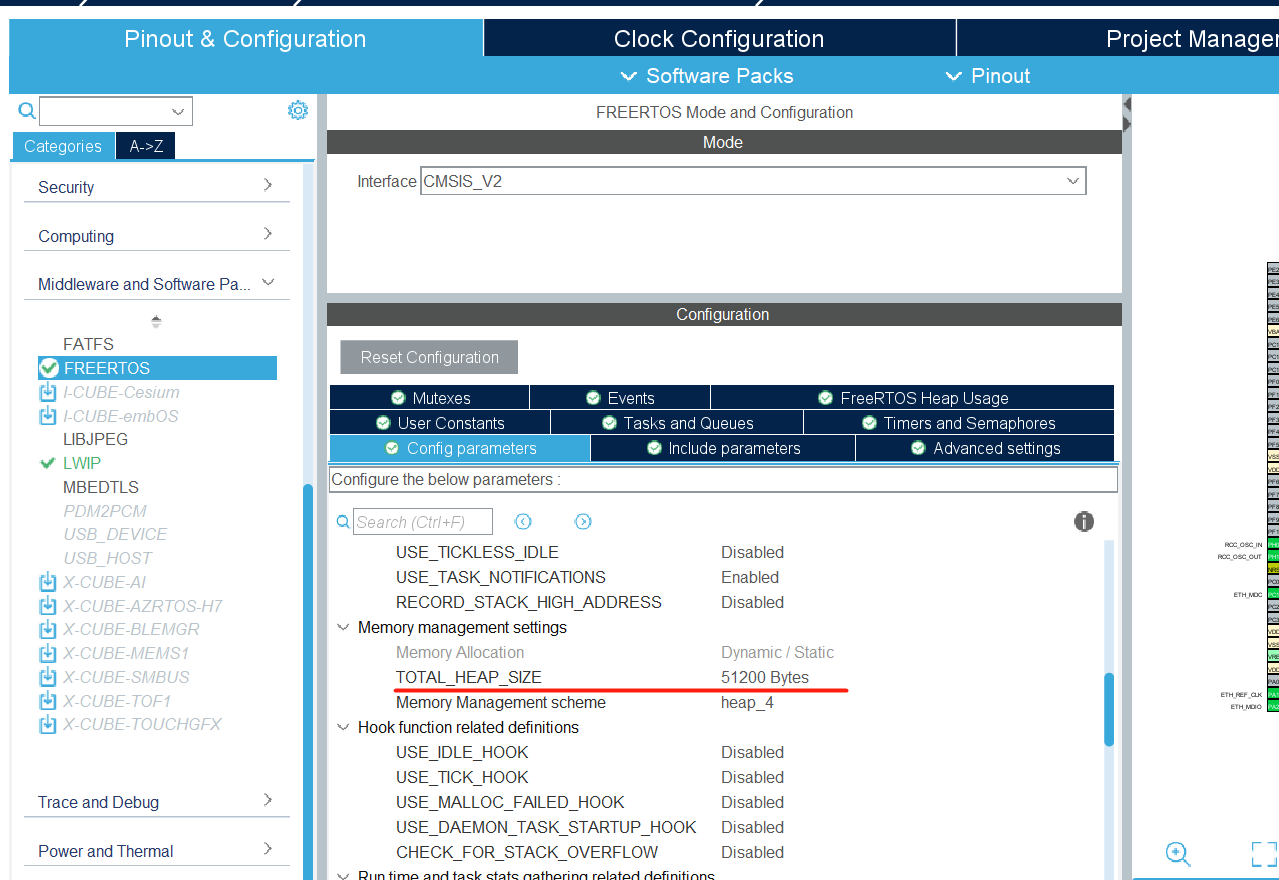Zoom in on the pinout view
The height and width of the screenshot is (880, 1279).
pos(1179,854)
